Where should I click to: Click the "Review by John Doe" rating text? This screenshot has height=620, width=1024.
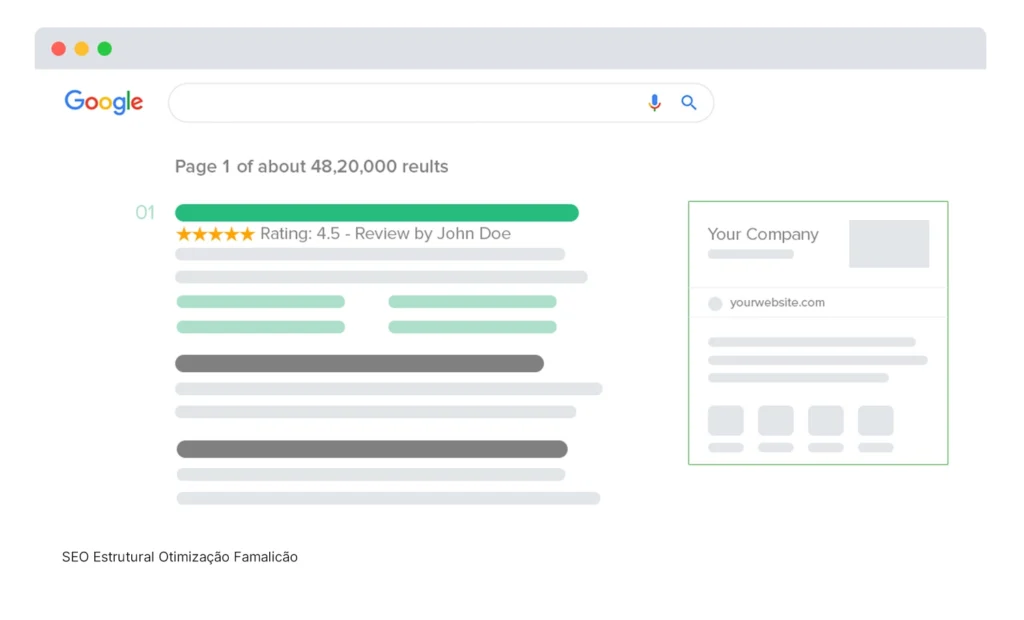click(x=432, y=234)
